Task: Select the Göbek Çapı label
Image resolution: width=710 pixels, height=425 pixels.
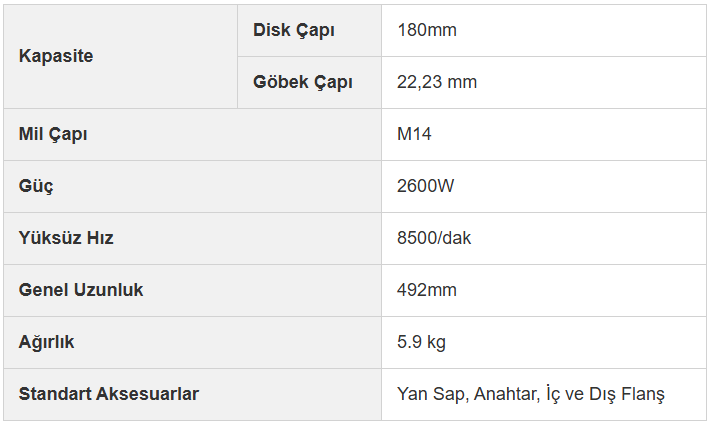Action: point(302,82)
